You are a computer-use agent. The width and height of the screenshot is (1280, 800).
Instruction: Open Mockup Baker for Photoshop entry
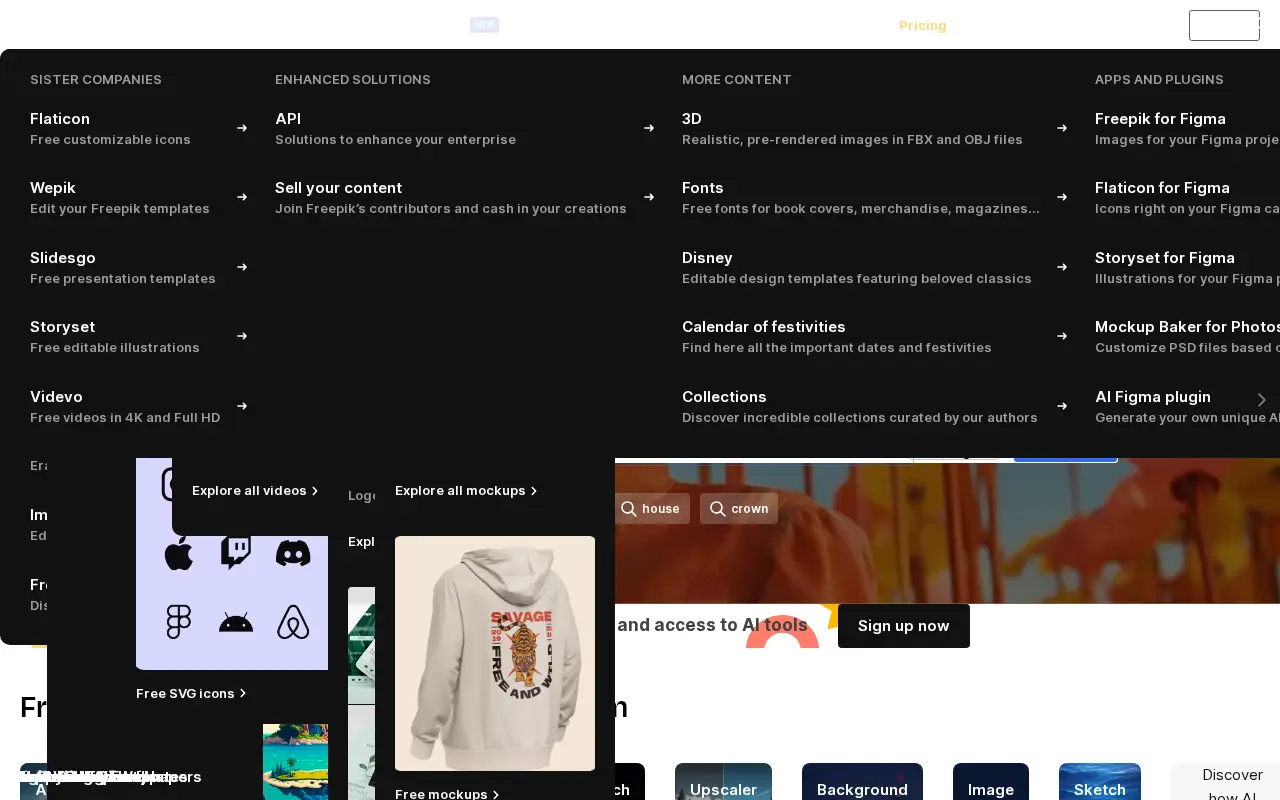[1187, 336]
